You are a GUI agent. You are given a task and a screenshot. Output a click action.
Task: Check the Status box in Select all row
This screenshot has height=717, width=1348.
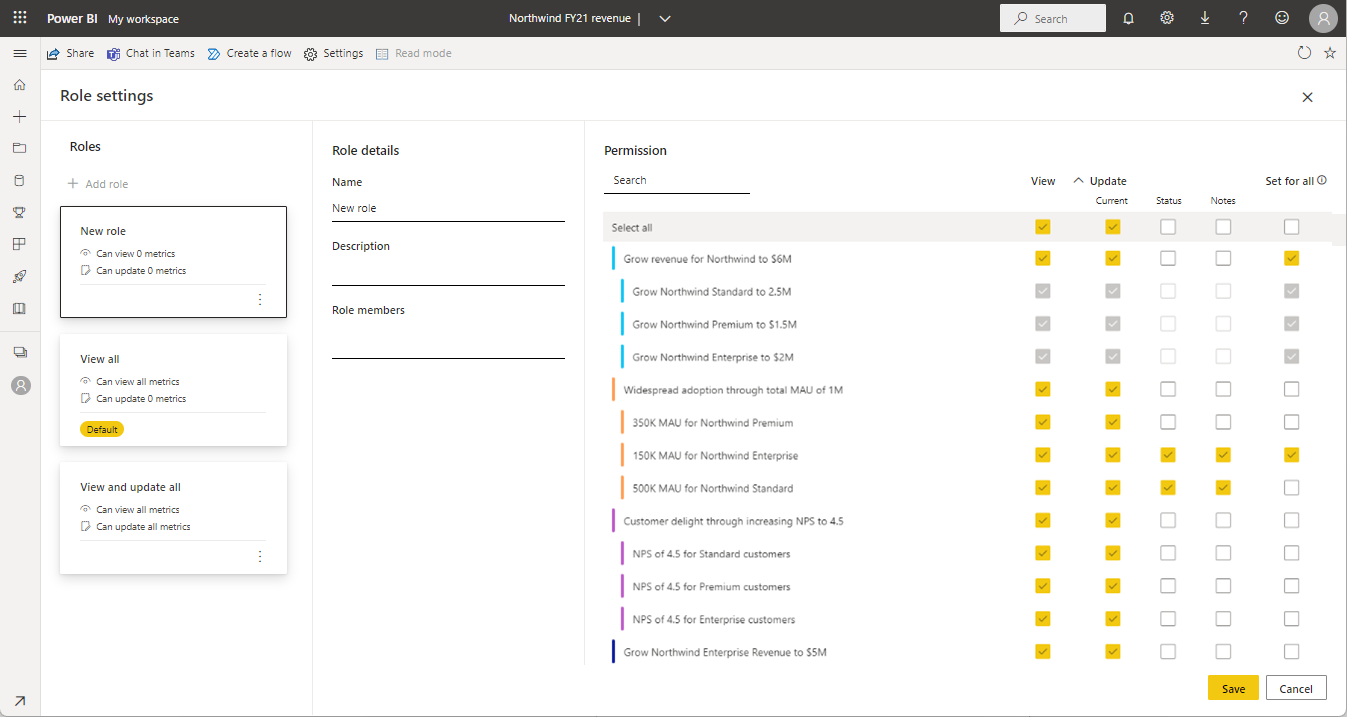(x=1168, y=227)
